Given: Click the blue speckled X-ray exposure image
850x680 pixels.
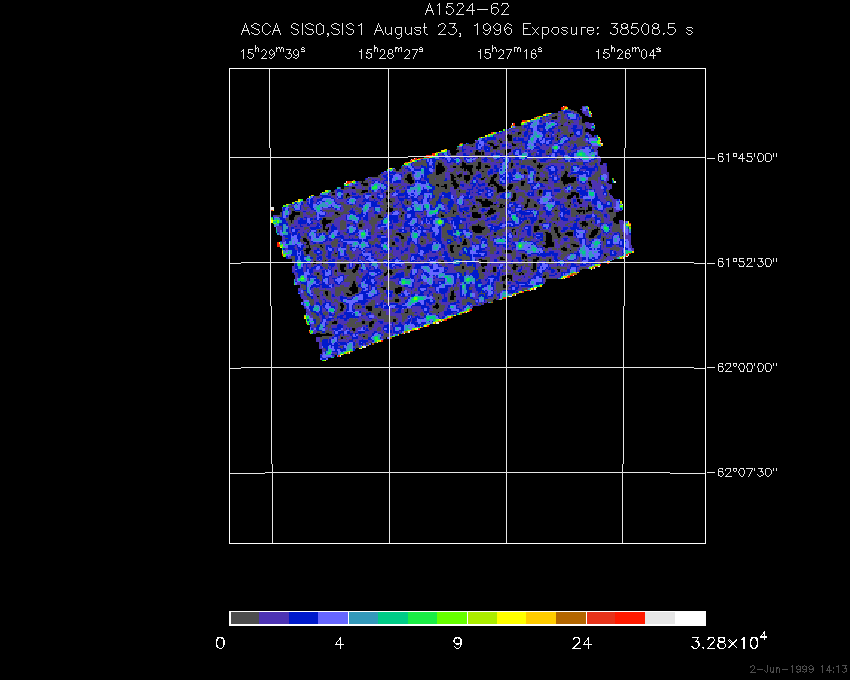Looking at the screenshot, I should point(453,233).
